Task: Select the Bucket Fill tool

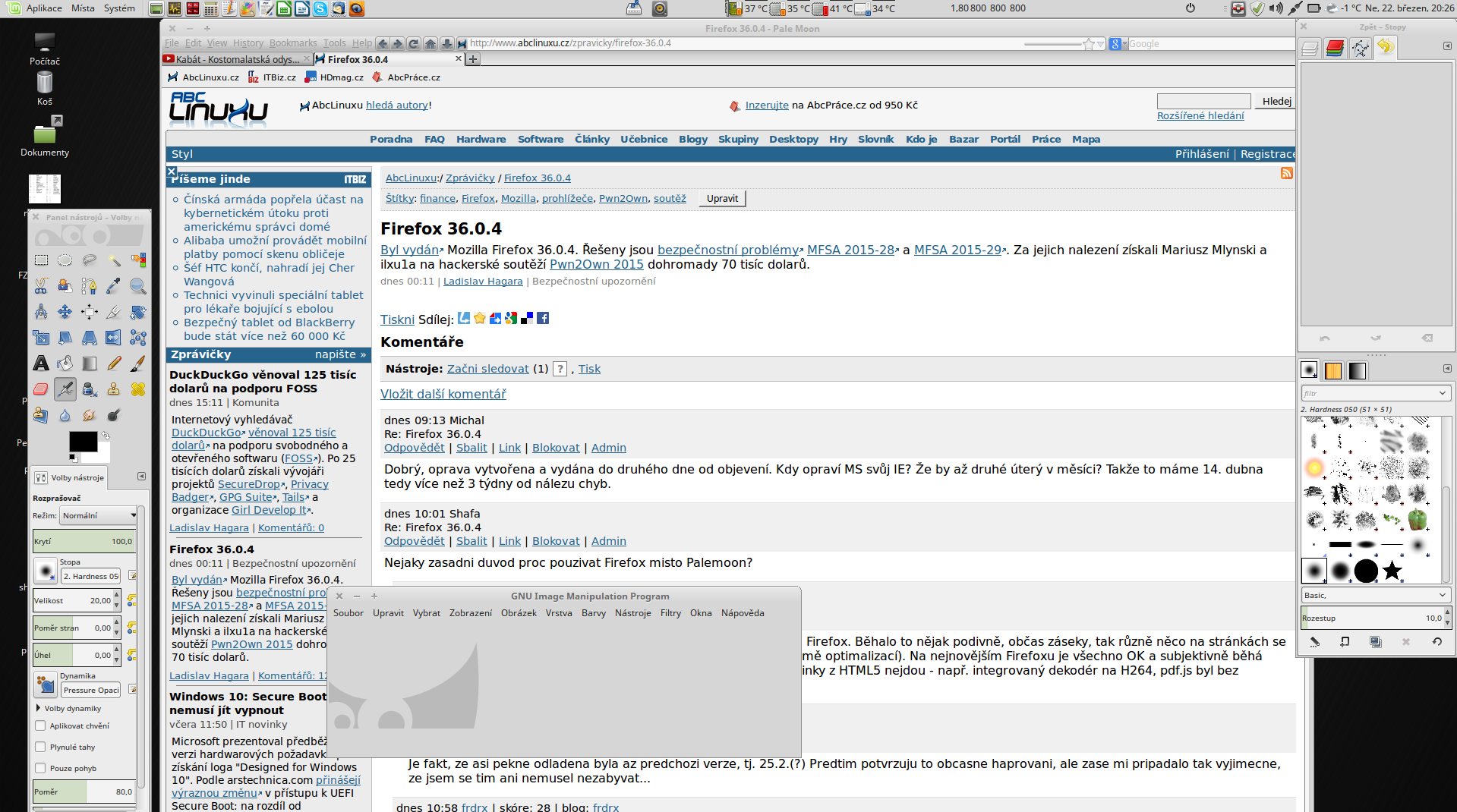Action: point(65,364)
